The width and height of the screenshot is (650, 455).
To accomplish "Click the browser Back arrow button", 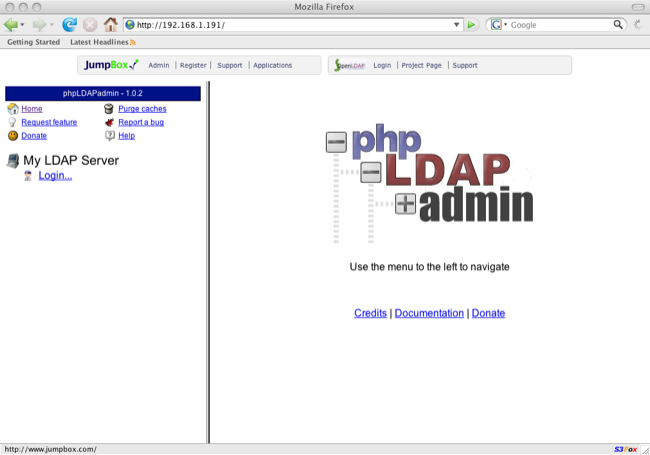I will (x=11, y=25).
